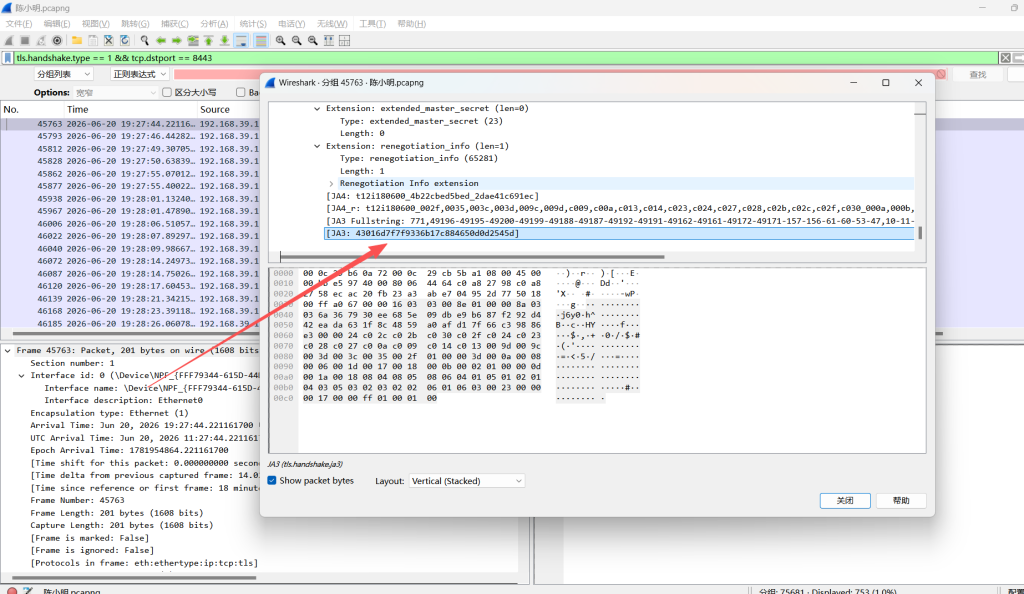Image resolution: width=1024 pixels, height=594 pixels.
Task: Open the 编辑(E) menu
Action: 57,23
